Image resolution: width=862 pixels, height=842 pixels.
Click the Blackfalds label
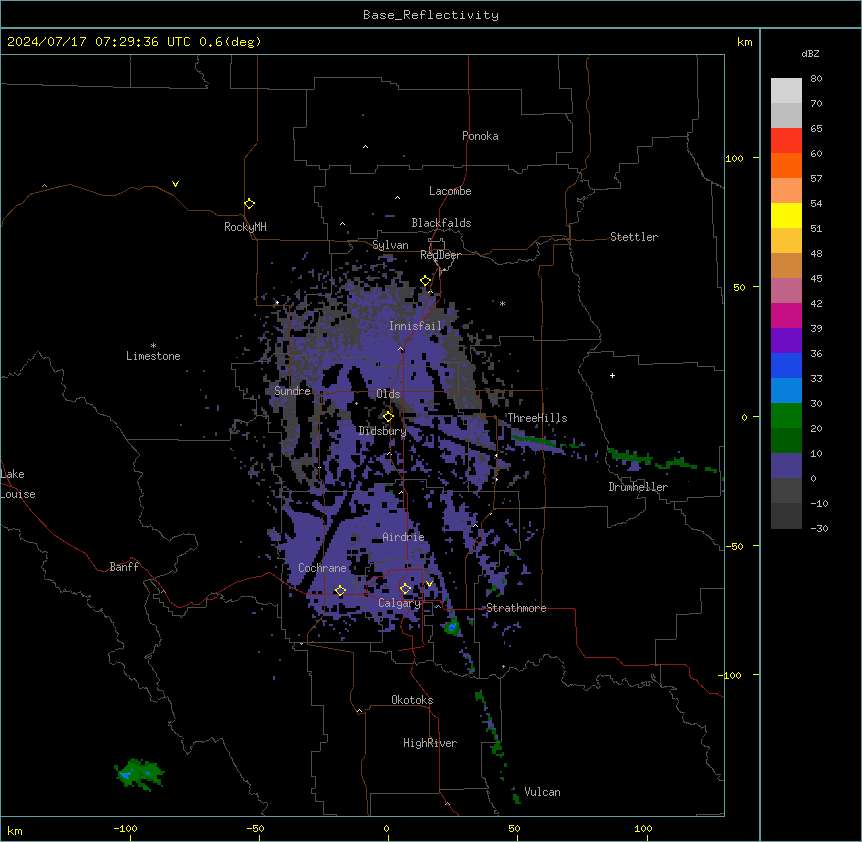441,223
